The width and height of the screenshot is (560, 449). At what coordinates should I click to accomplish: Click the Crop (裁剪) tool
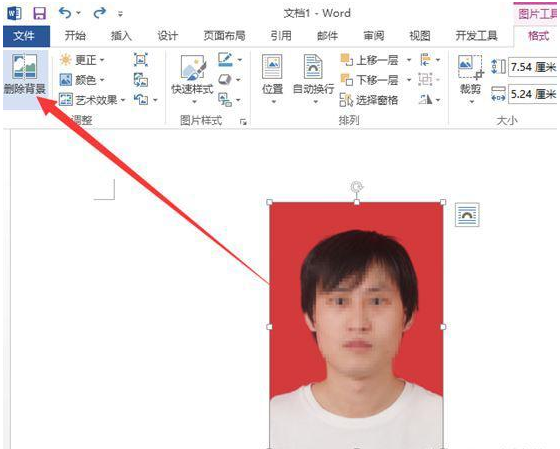tap(470, 79)
